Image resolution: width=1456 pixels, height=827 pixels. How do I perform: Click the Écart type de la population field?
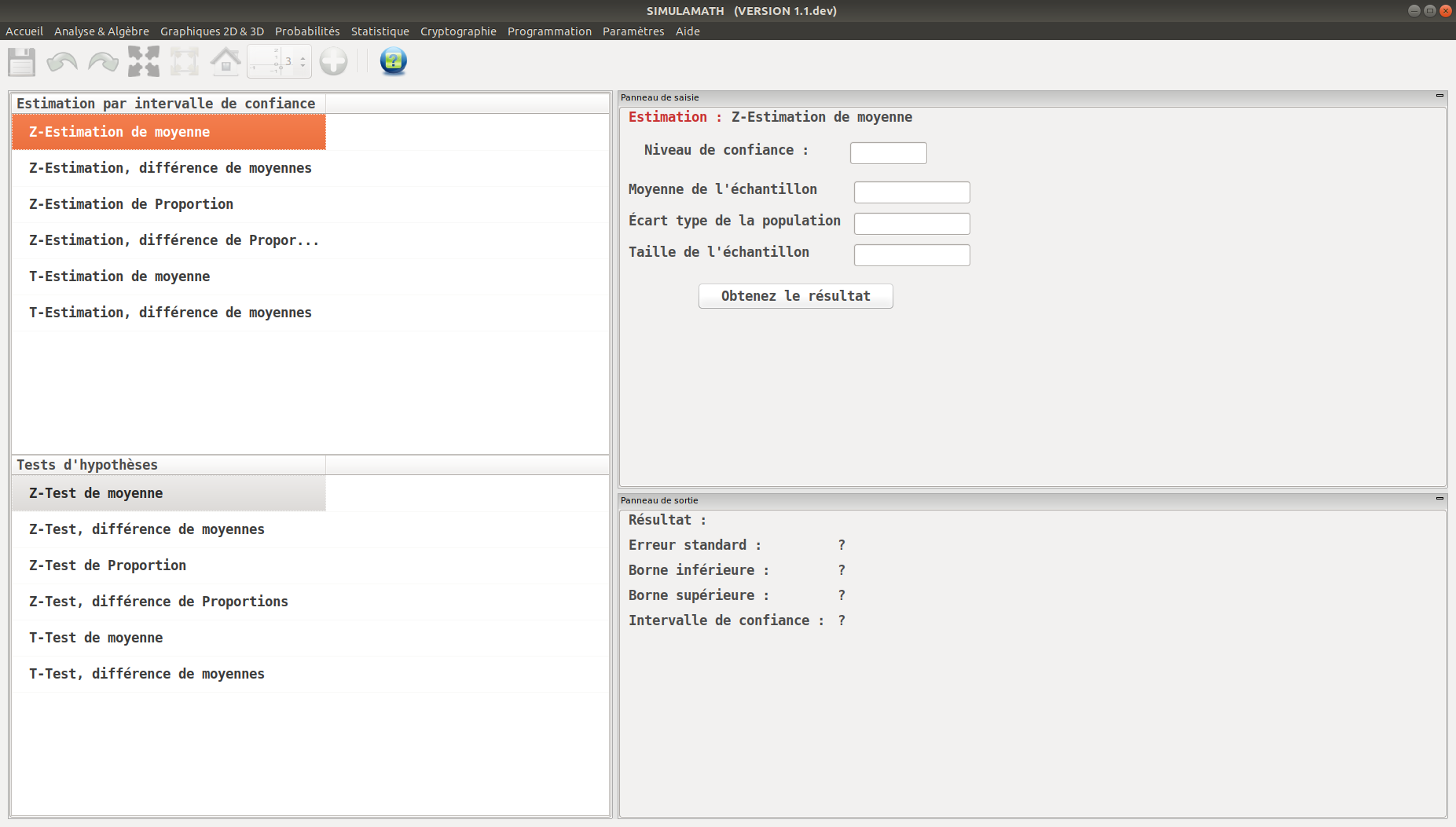pos(912,224)
